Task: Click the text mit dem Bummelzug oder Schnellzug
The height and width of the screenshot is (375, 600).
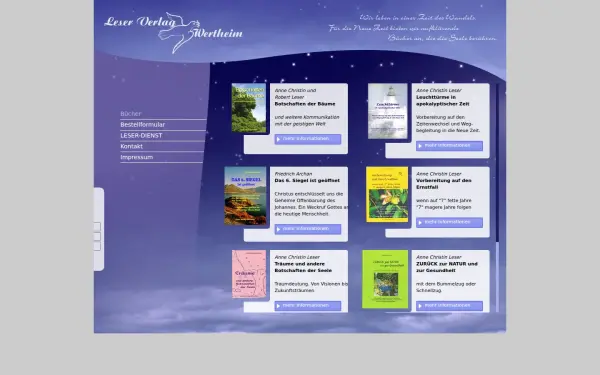Action: (446, 287)
